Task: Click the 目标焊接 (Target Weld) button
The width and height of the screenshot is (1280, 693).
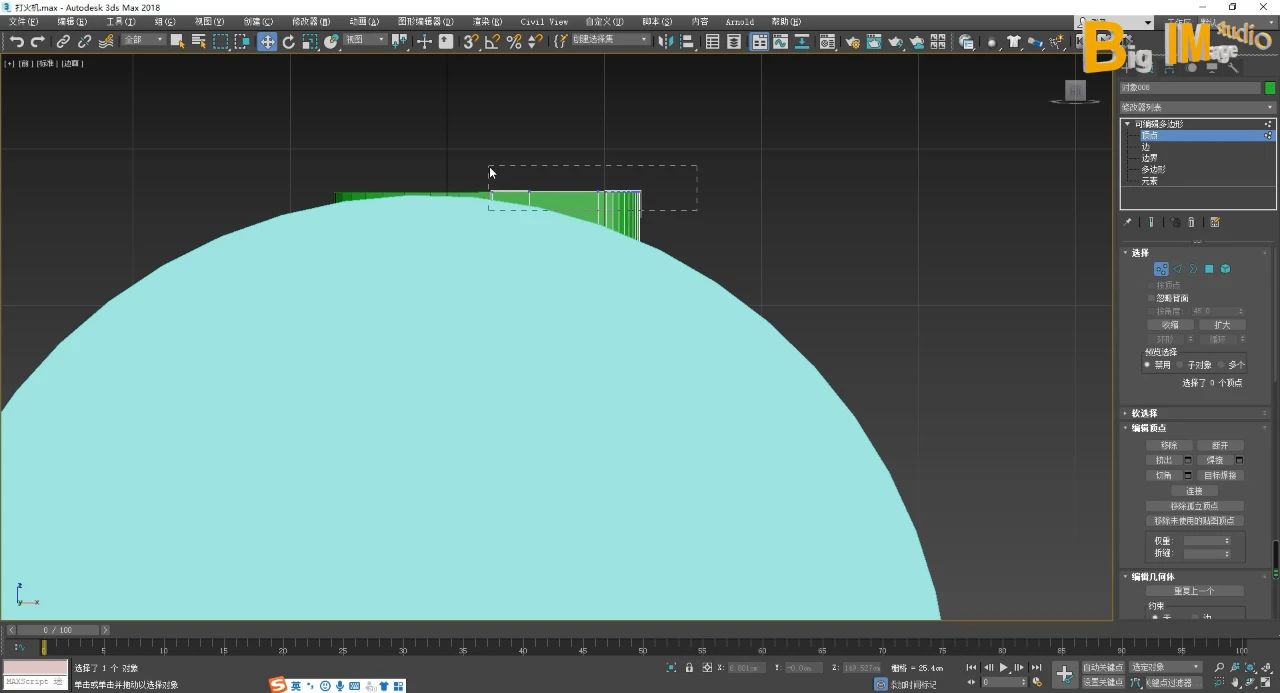Action: point(1219,475)
